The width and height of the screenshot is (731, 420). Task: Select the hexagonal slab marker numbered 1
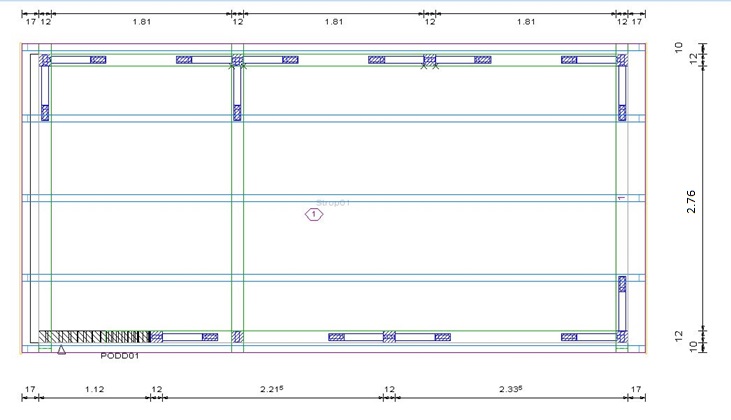[x=314, y=214]
